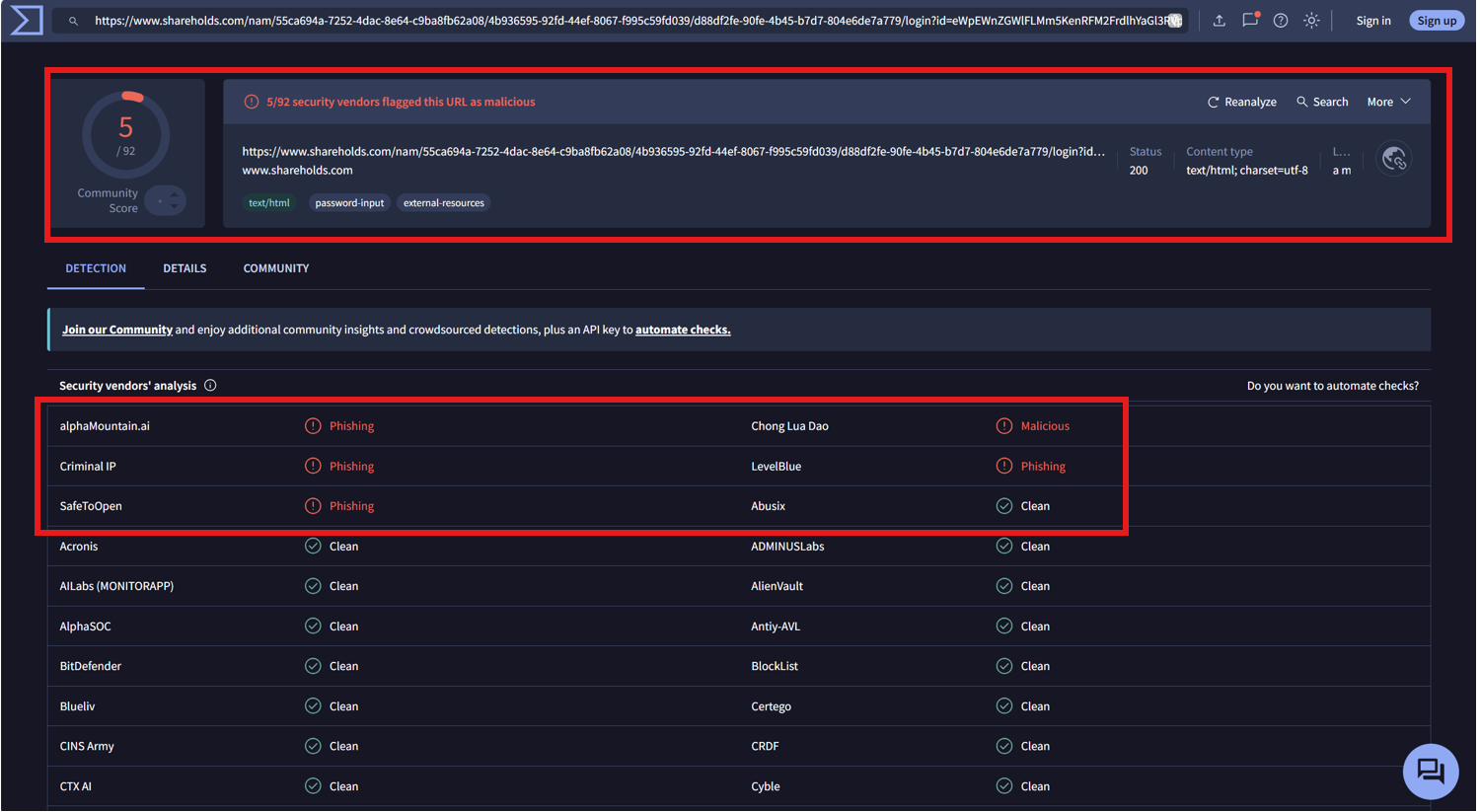The height and width of the screenshot is (812, 1480).
Task: Click the external-resources tag
Action: click(x=444, y=203)
